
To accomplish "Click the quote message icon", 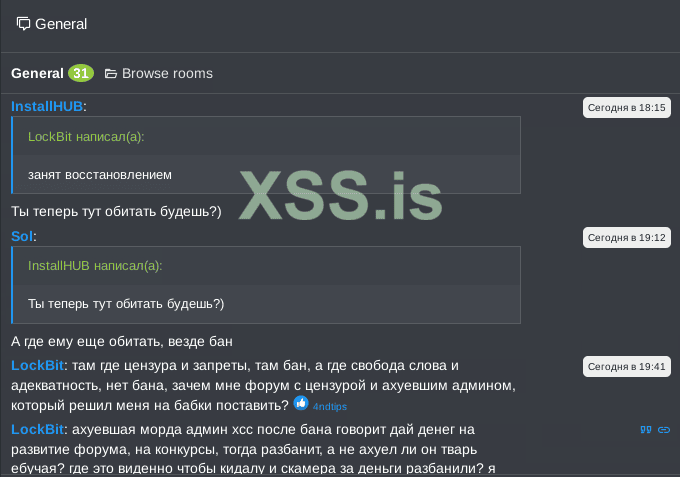I will (645, 429).
